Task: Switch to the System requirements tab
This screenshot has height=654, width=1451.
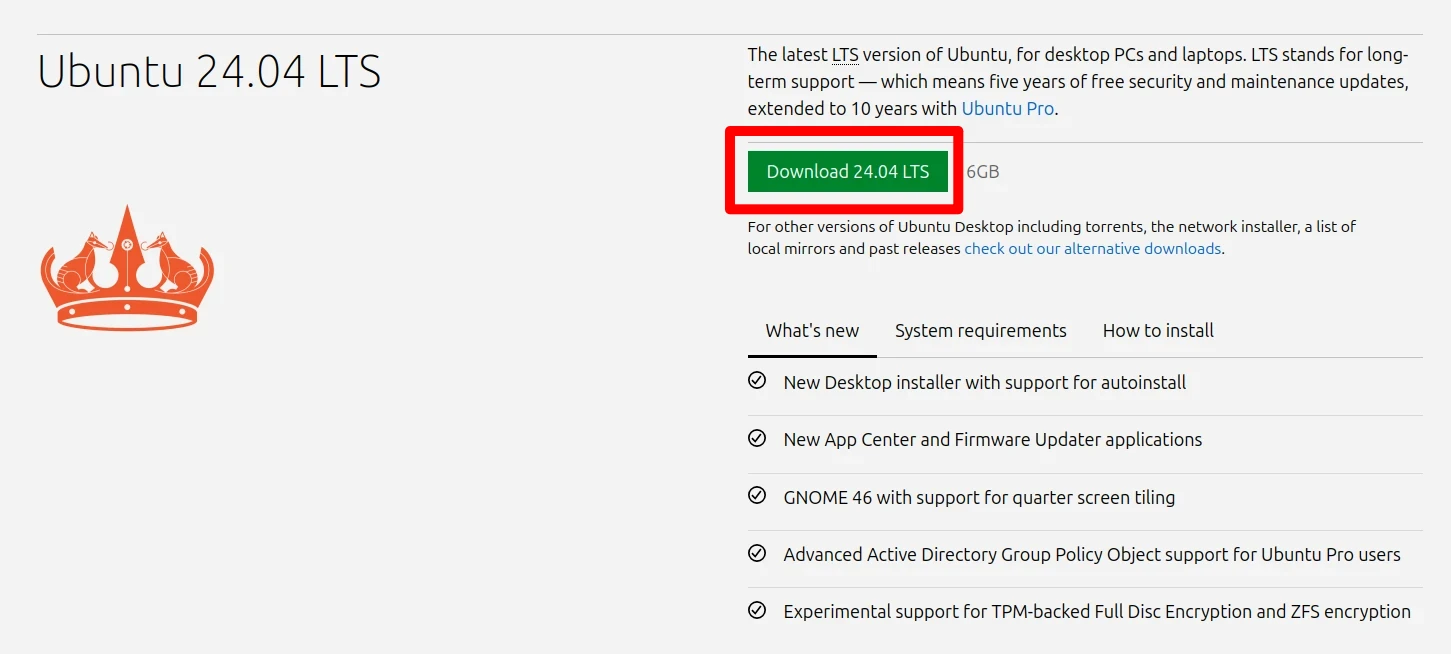Action: click(980, 330)
